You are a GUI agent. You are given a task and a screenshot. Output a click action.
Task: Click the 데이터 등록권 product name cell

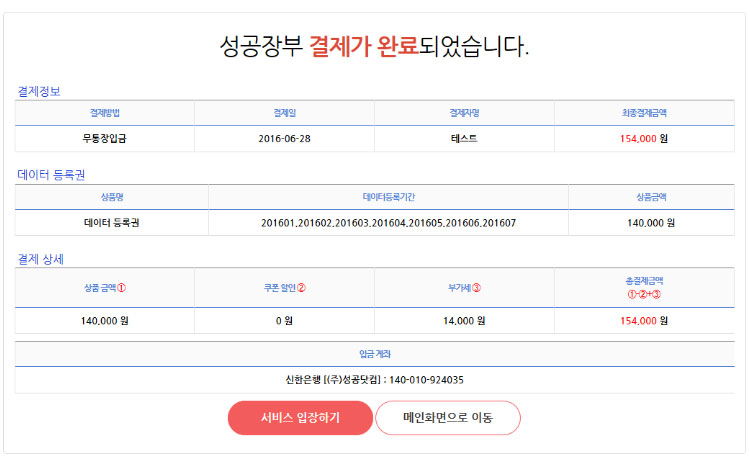coord(111,223)
